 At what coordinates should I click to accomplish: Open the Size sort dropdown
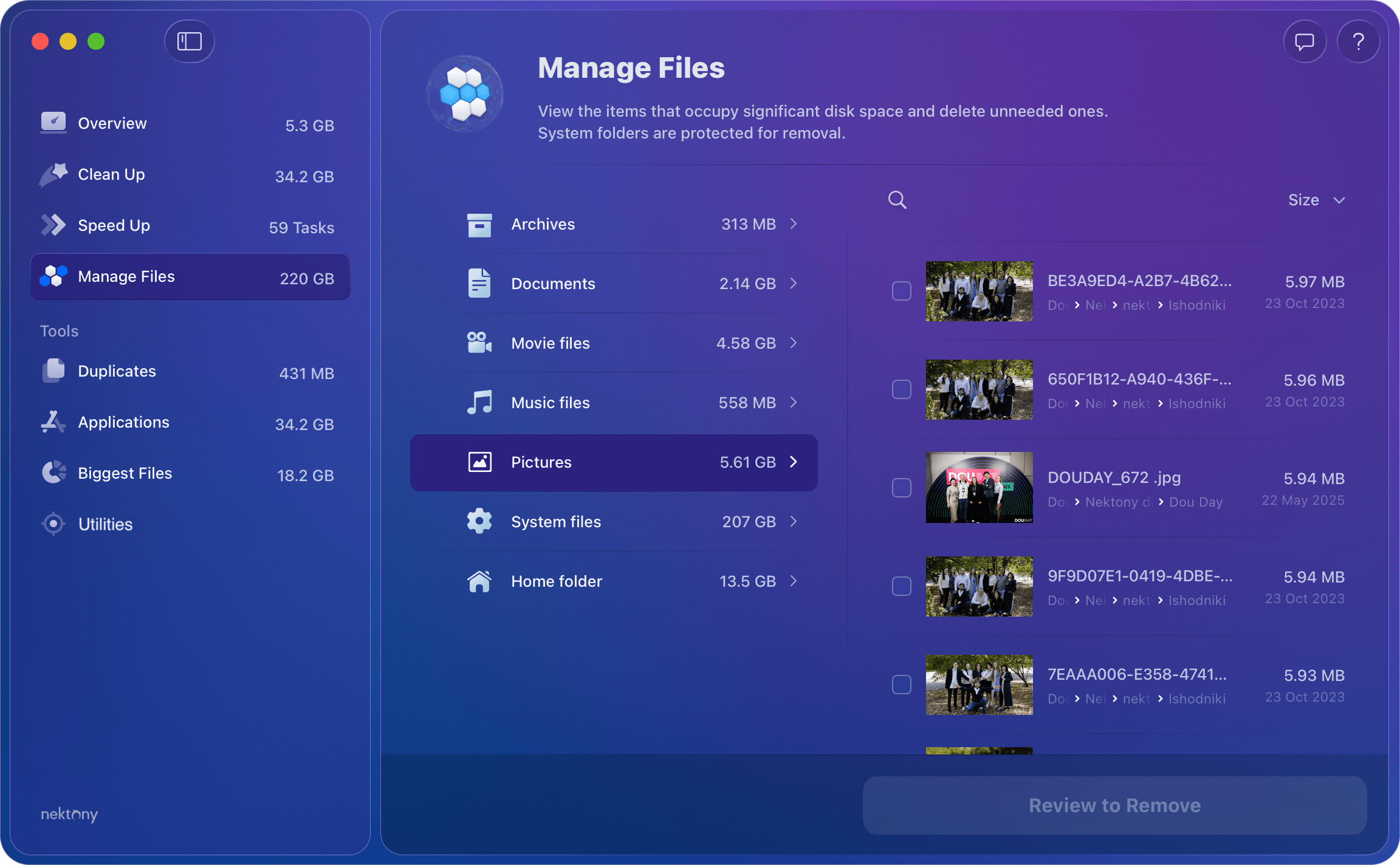1316,200
